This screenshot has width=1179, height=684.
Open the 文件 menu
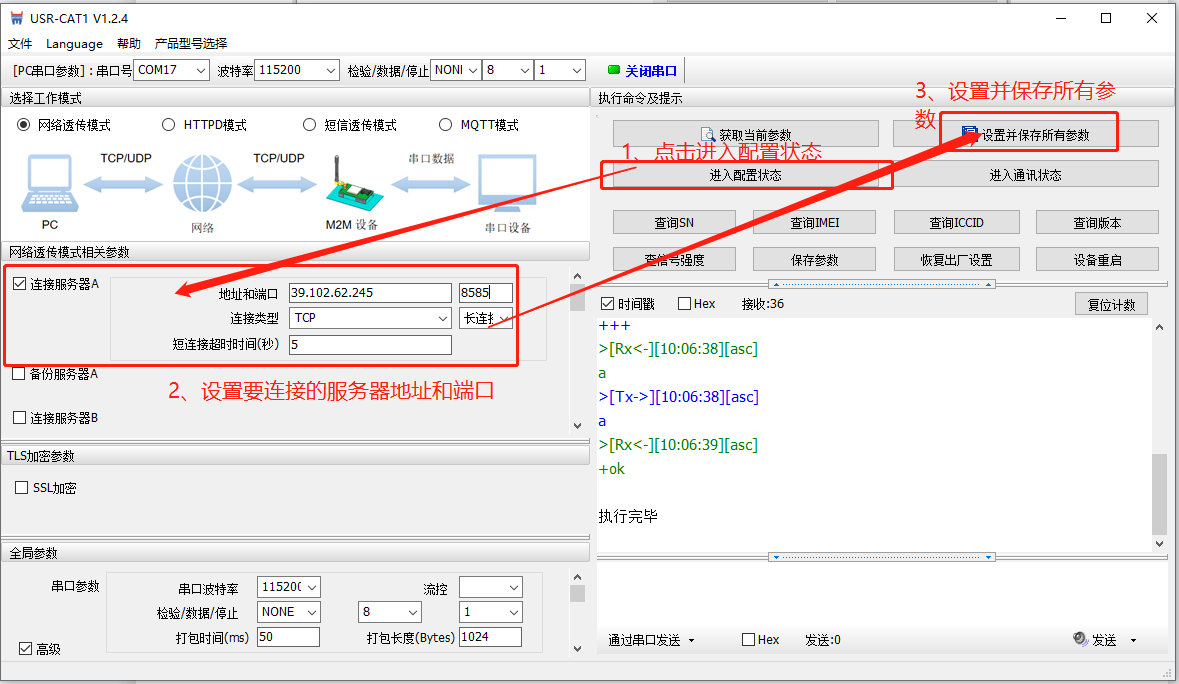(20, 44)
